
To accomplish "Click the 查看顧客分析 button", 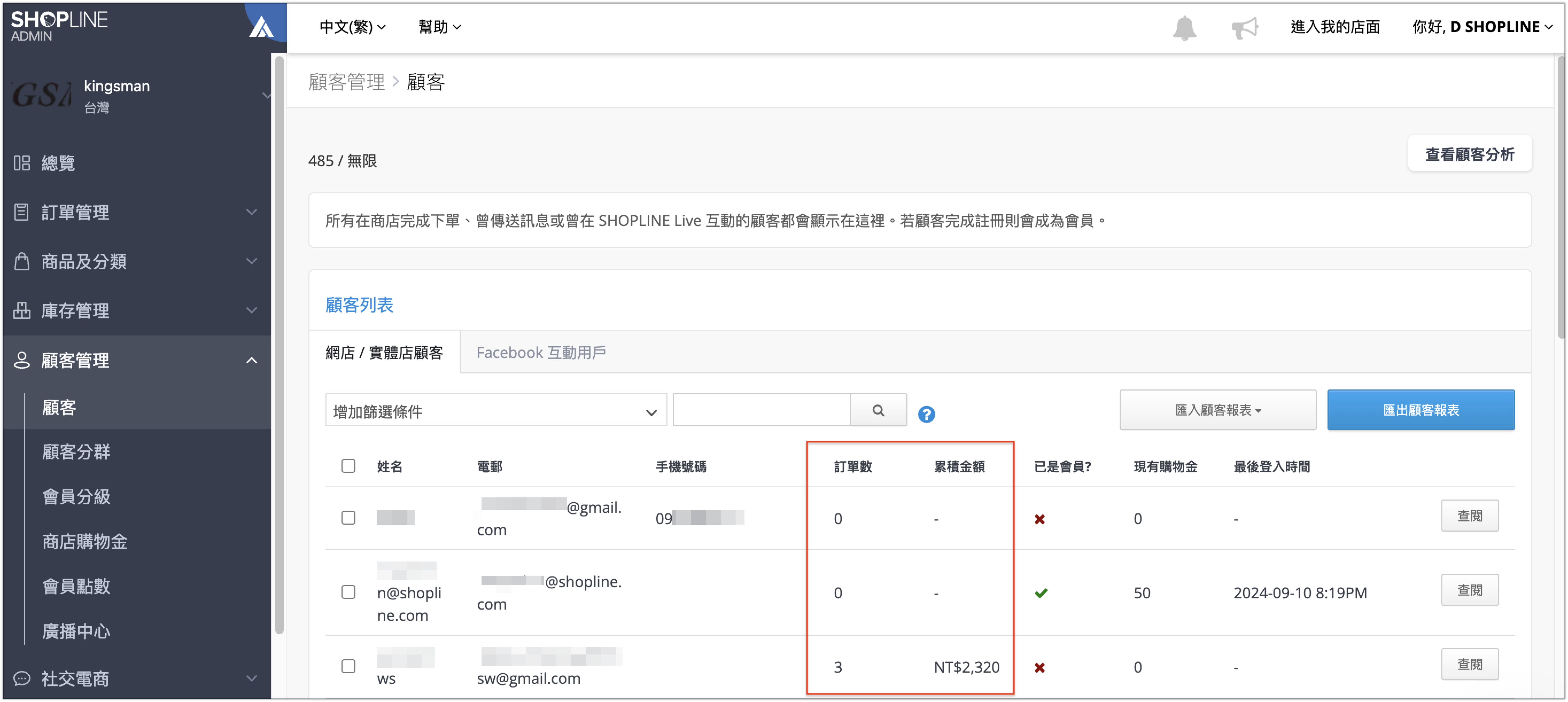I will (x=1469, y=154).
